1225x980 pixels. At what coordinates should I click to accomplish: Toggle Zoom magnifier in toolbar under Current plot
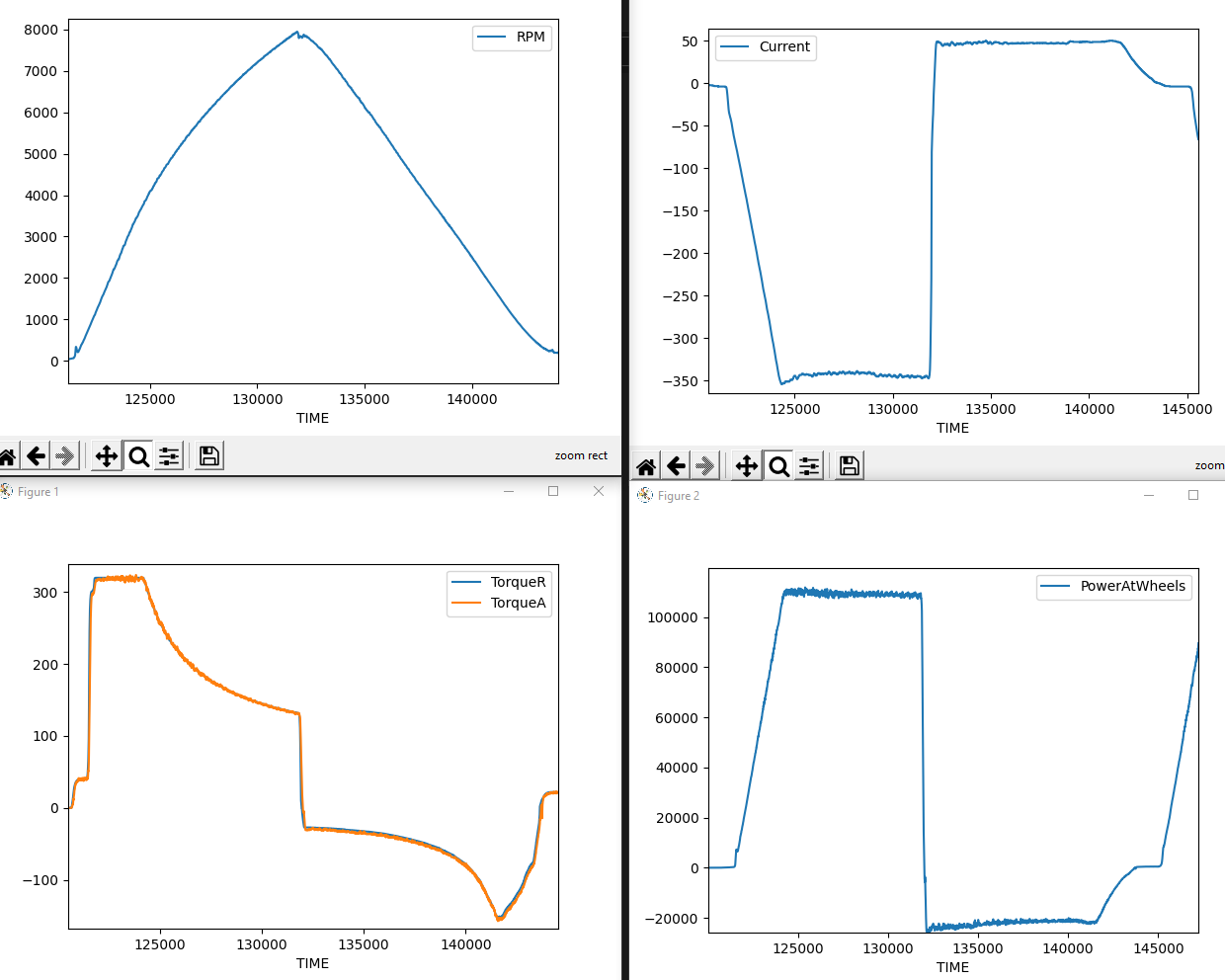[779, 466]
